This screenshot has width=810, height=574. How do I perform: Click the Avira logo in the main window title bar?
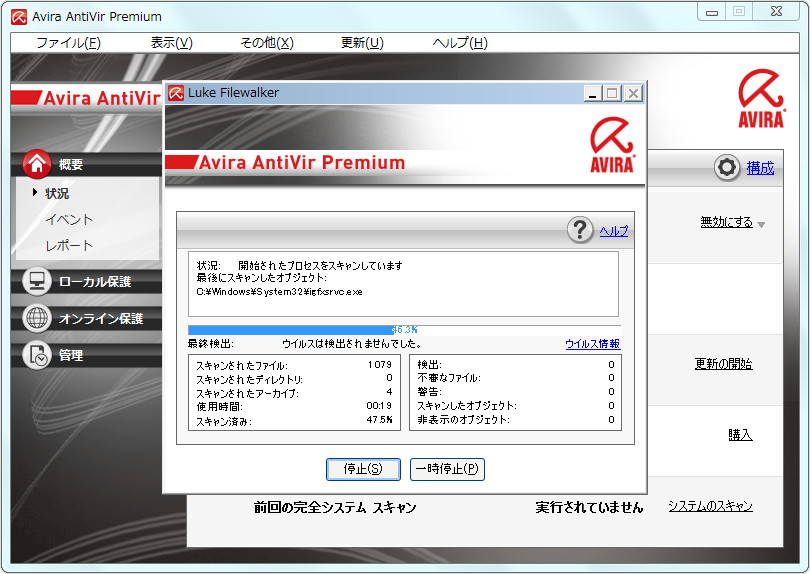click(19, 17)
